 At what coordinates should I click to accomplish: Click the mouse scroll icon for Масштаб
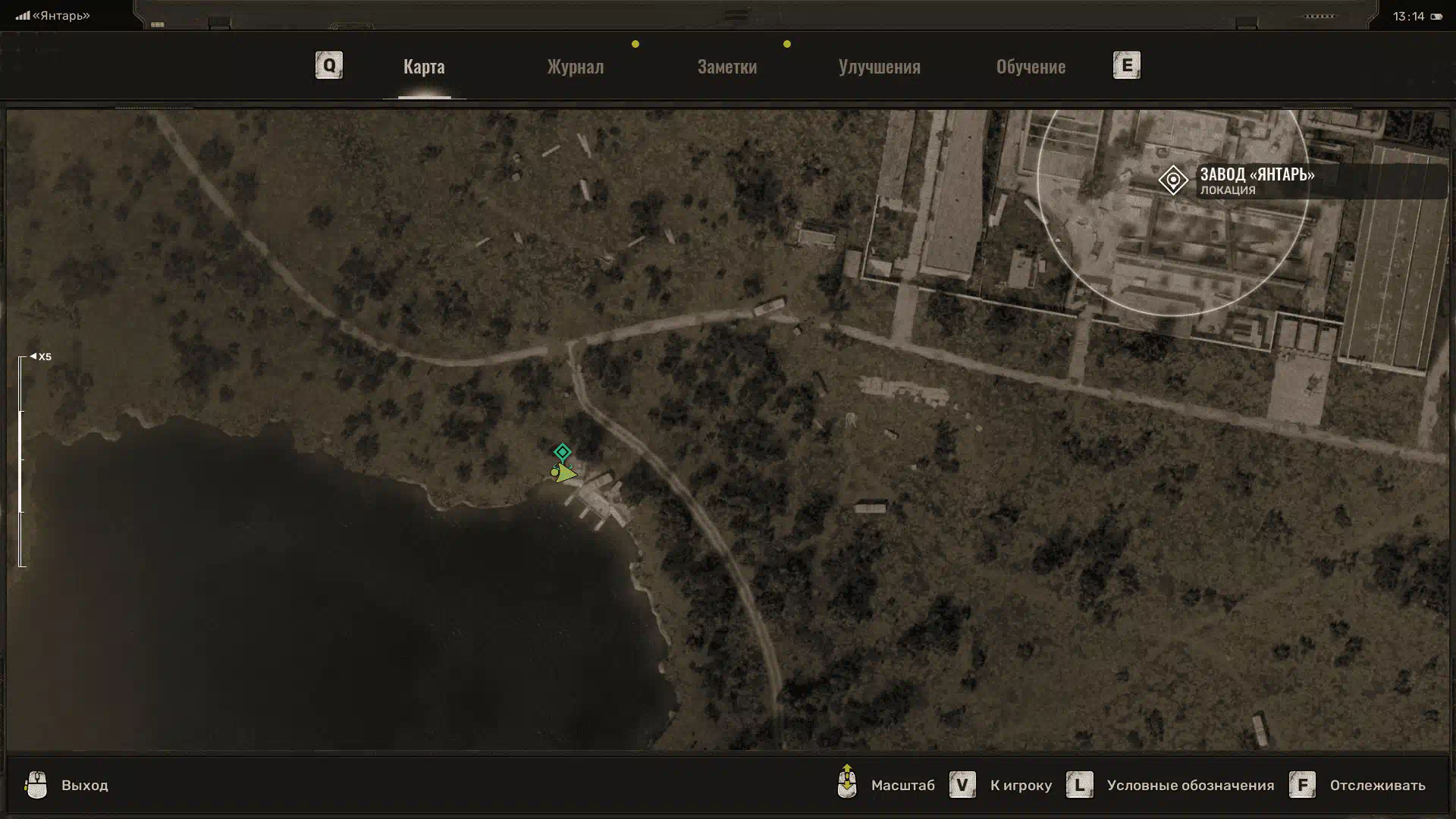tap(847, 783)
